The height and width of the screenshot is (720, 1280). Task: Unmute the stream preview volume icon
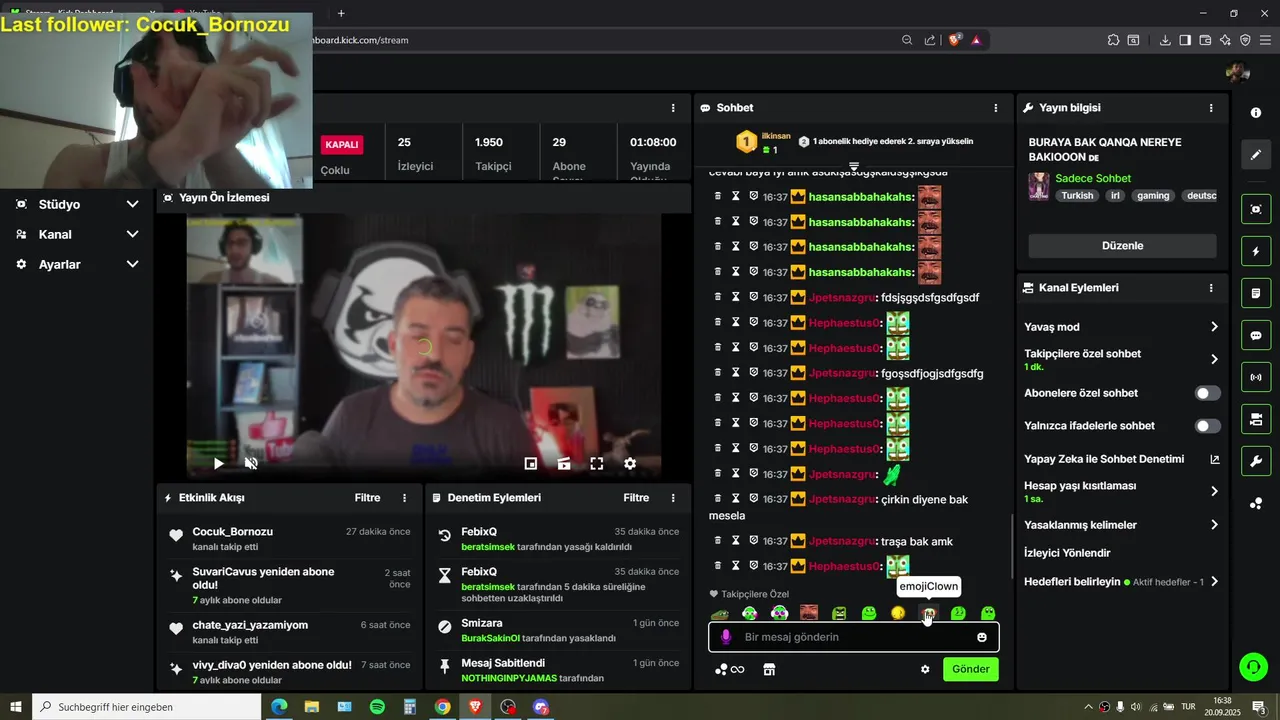tap(251, 463)
